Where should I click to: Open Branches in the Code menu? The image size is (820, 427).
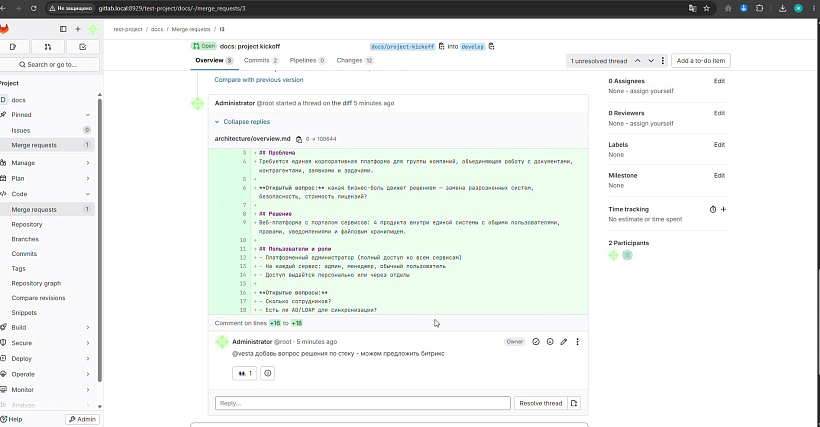pyautogui.click(x=25, y=239)
